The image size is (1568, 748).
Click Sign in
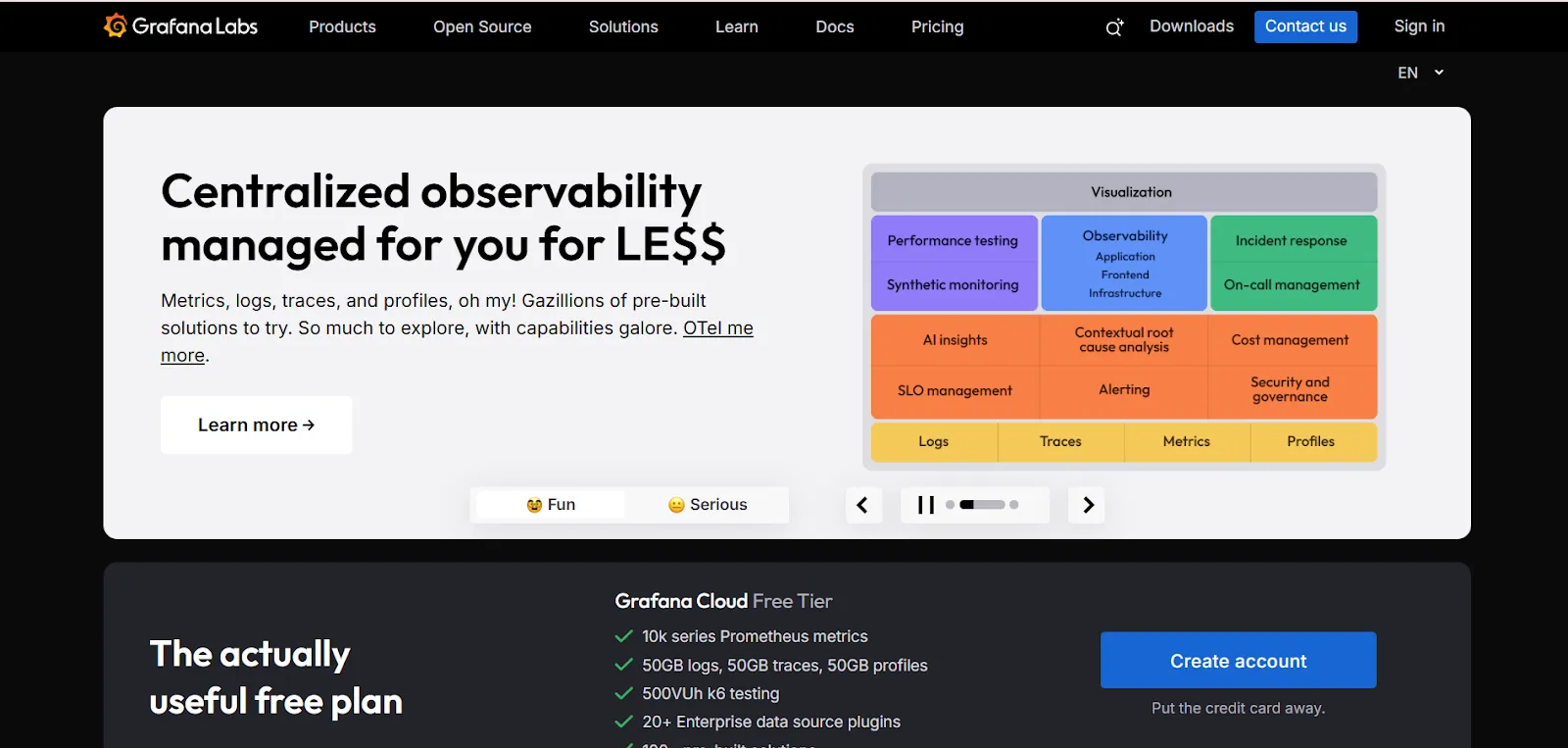tap(1419, 26)
